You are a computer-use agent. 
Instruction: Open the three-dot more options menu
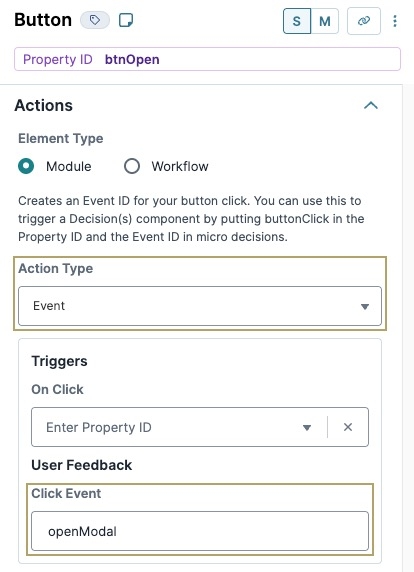click(395, 21)
